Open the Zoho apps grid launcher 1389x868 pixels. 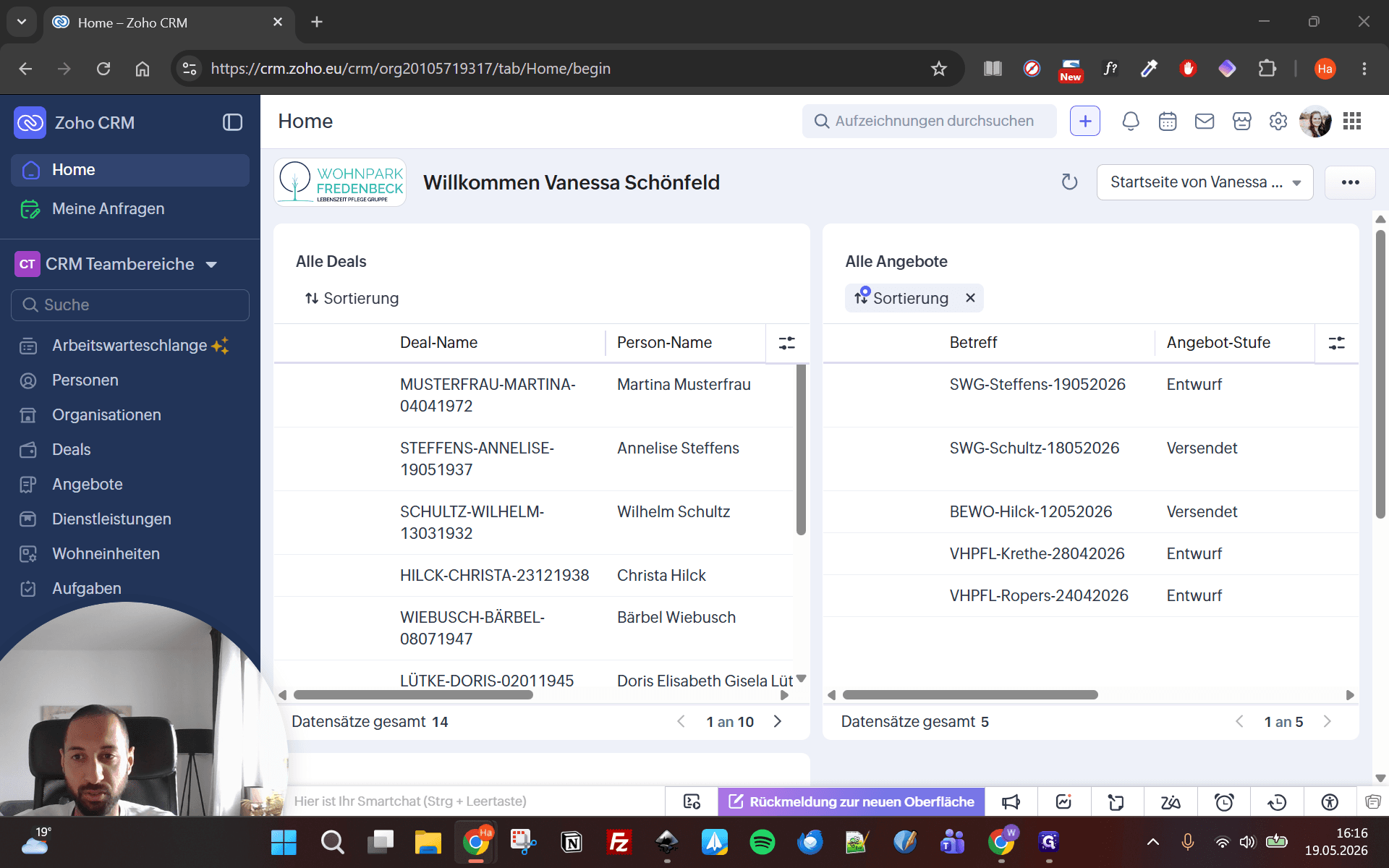tap(1352, 122)
